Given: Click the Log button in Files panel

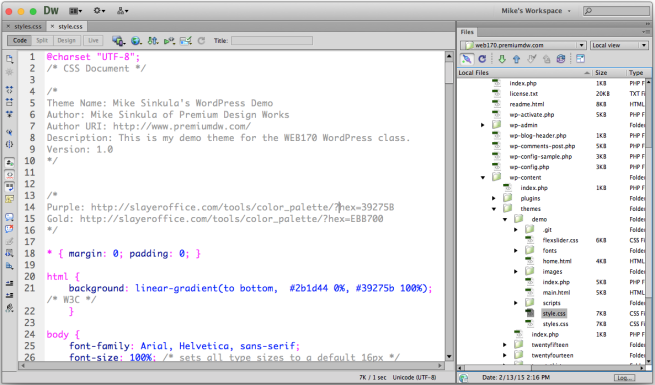Looking at the screenshot, I should 624,378.
